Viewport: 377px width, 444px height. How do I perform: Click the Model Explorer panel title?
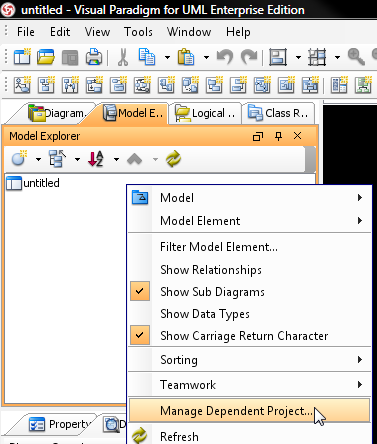pos(45,136)
